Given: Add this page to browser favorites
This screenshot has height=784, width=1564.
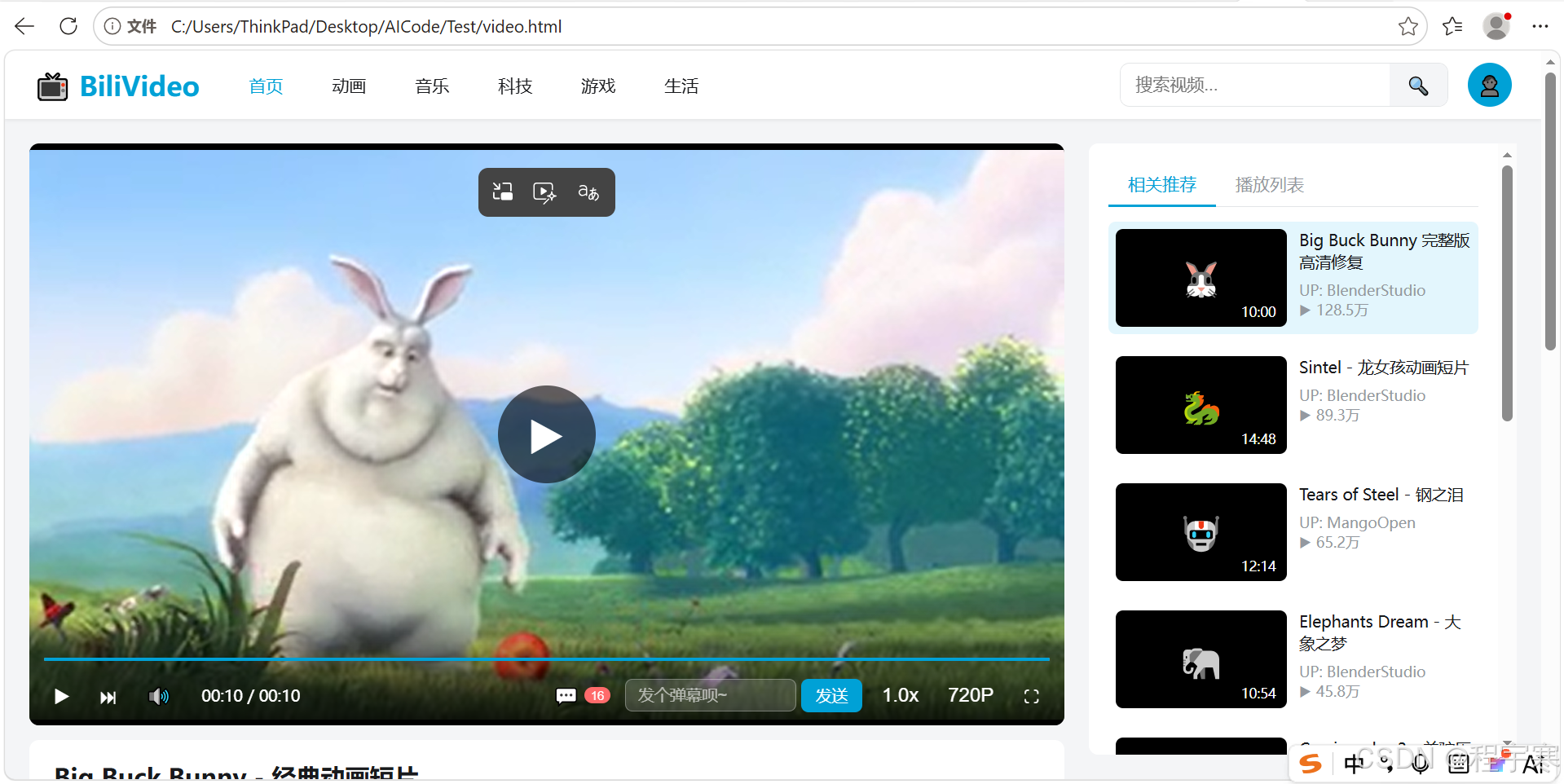Looking at the screenshot, I should point(1408,27).
